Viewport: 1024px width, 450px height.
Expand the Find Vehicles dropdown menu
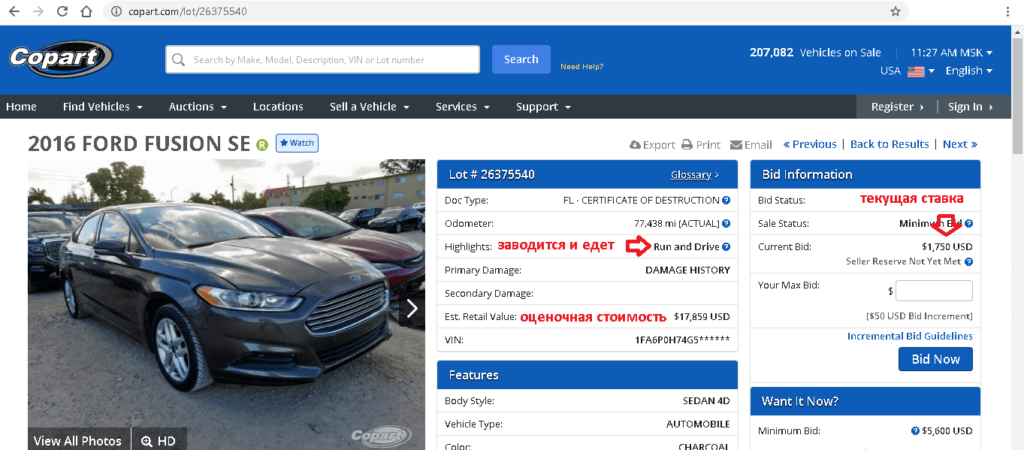tap(103, 107)
